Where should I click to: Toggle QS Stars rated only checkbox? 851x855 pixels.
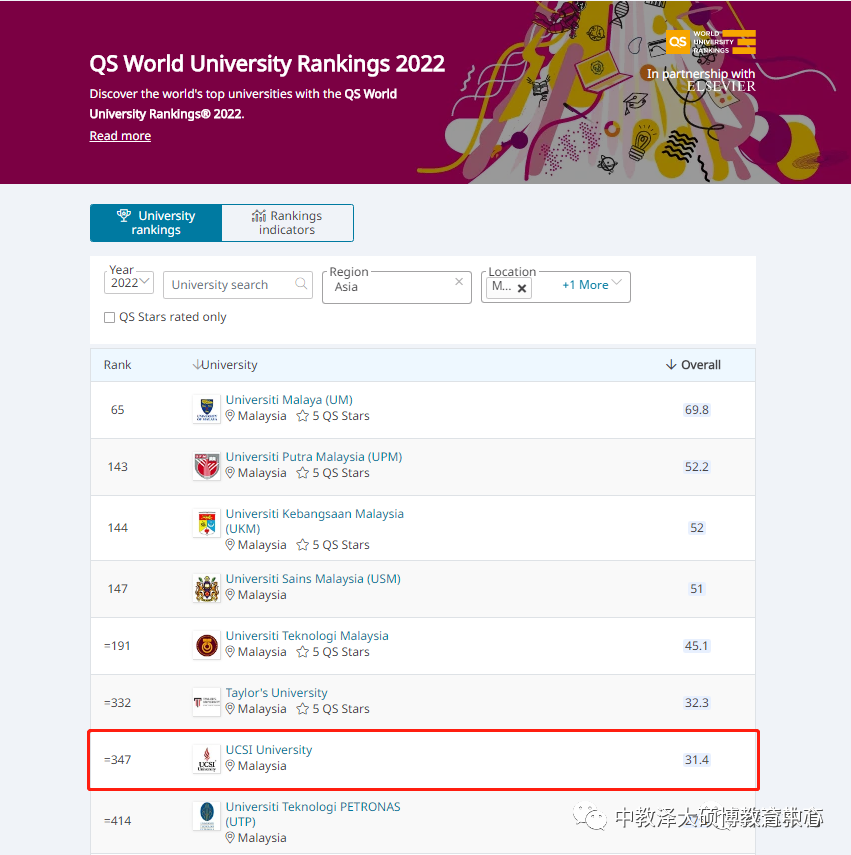pyautogui.click(x=110, y=317)
